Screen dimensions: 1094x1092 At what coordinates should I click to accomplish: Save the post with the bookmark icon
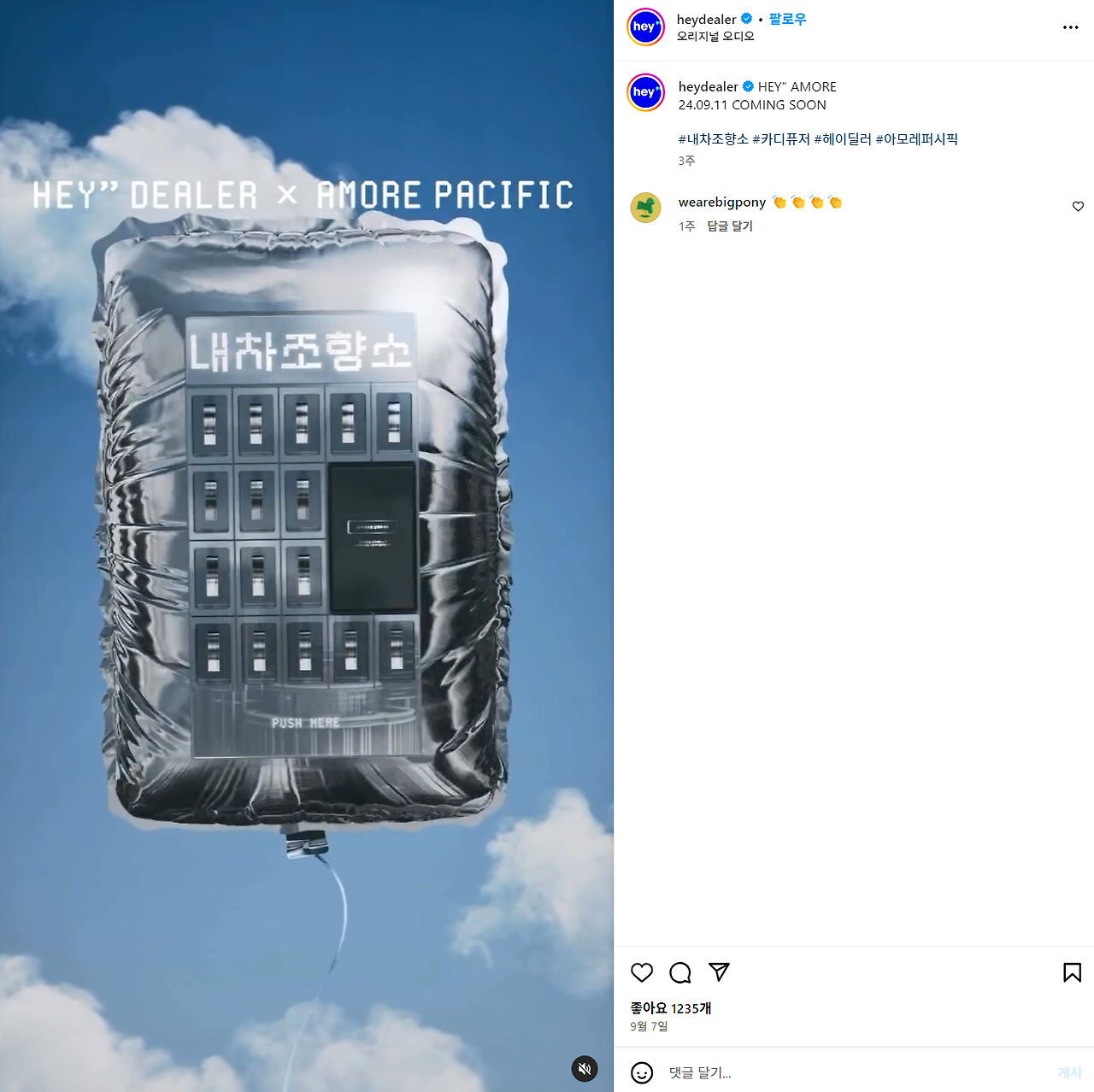pyautogui.click(x=1072, y=972)
